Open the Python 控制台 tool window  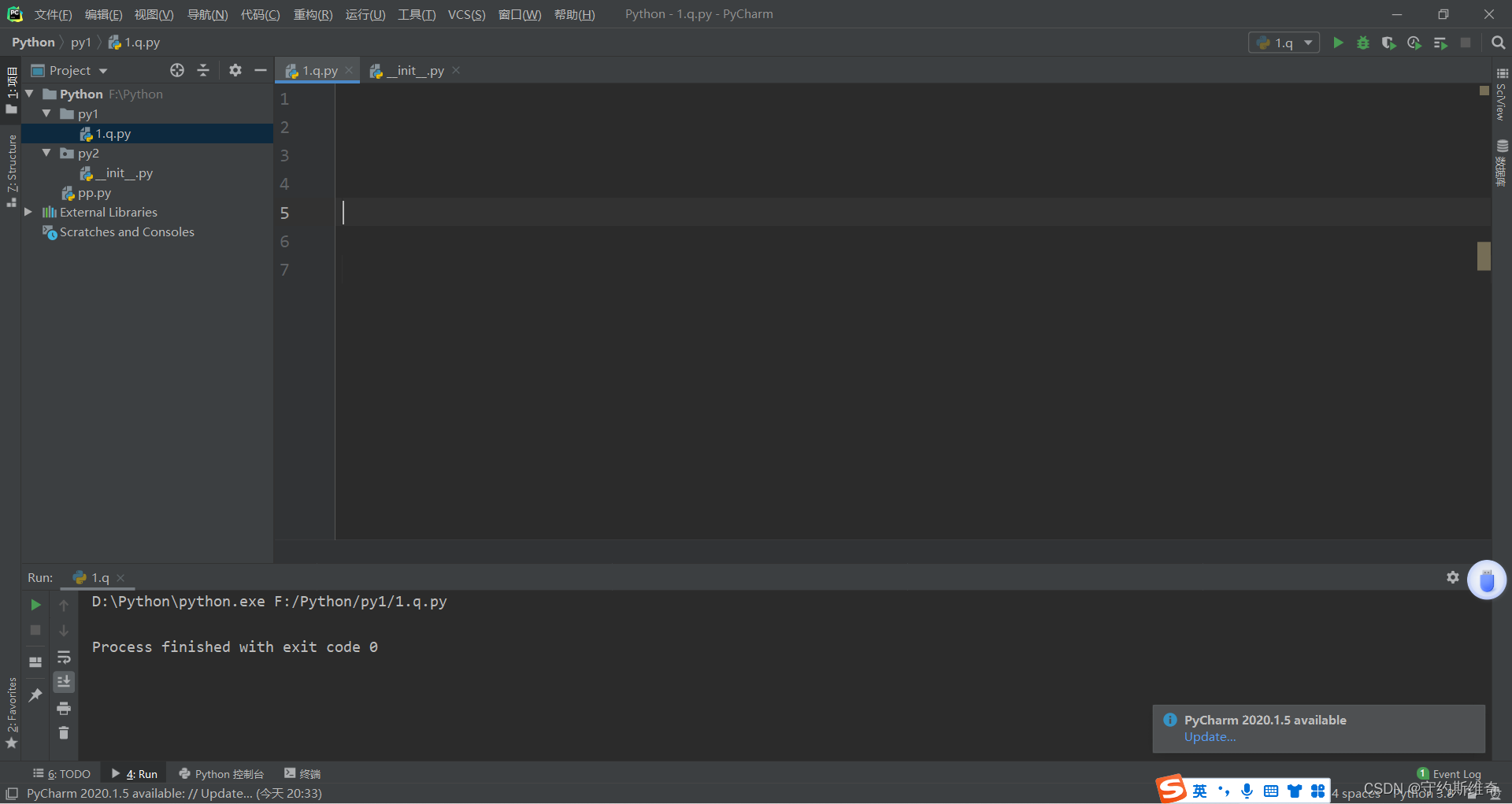click(221, 774)
